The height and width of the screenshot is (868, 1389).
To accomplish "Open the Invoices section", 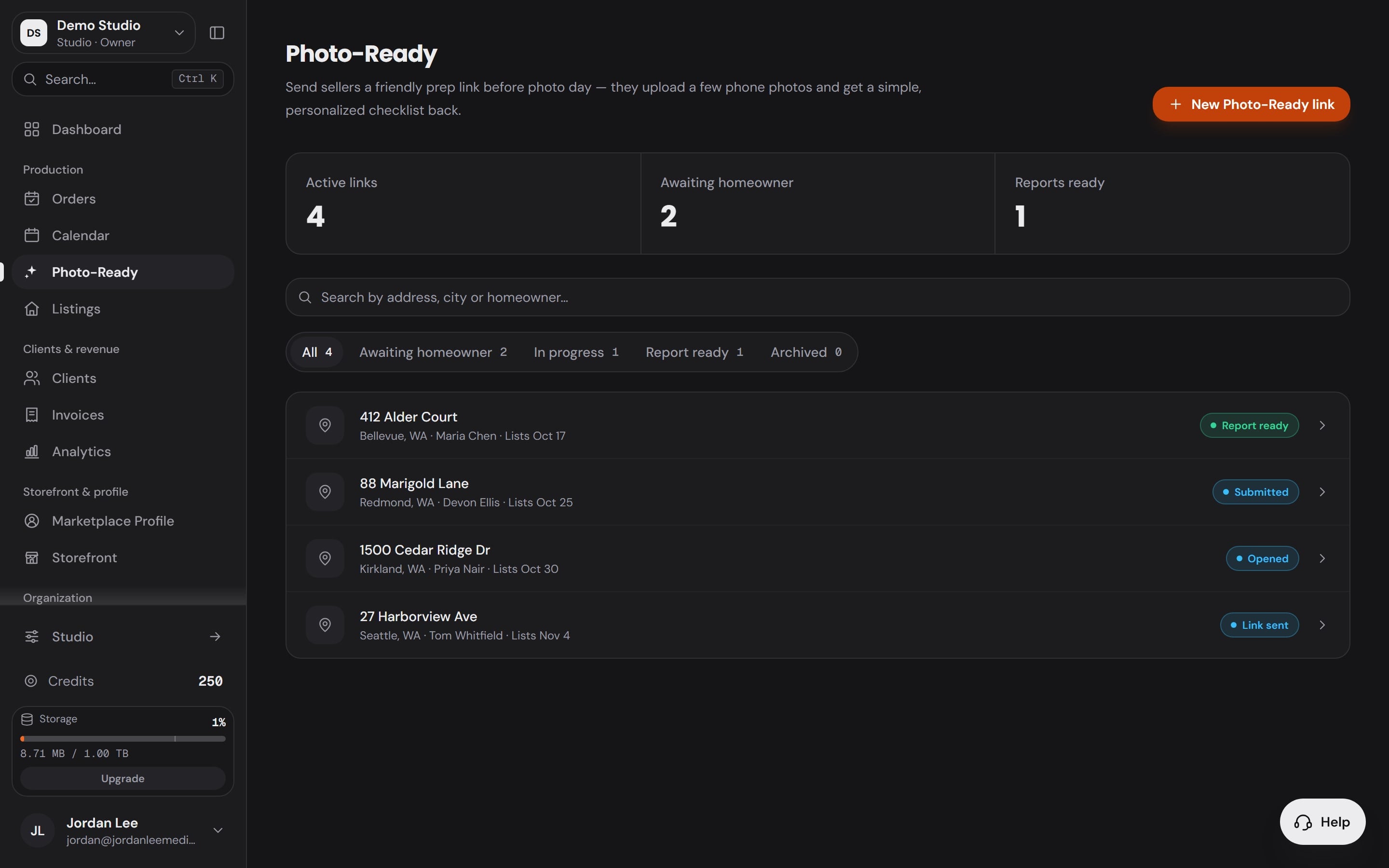I will (x=123, y=415).
